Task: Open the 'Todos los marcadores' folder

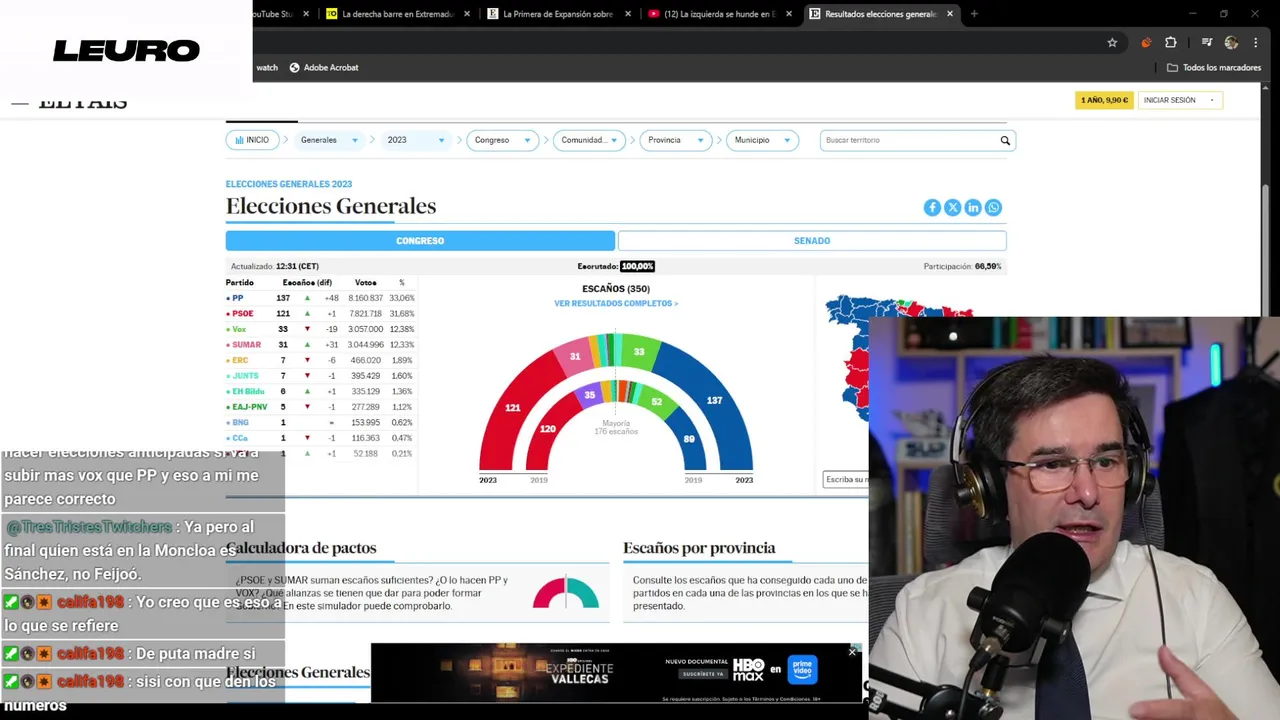Action: pos(1213,67)
